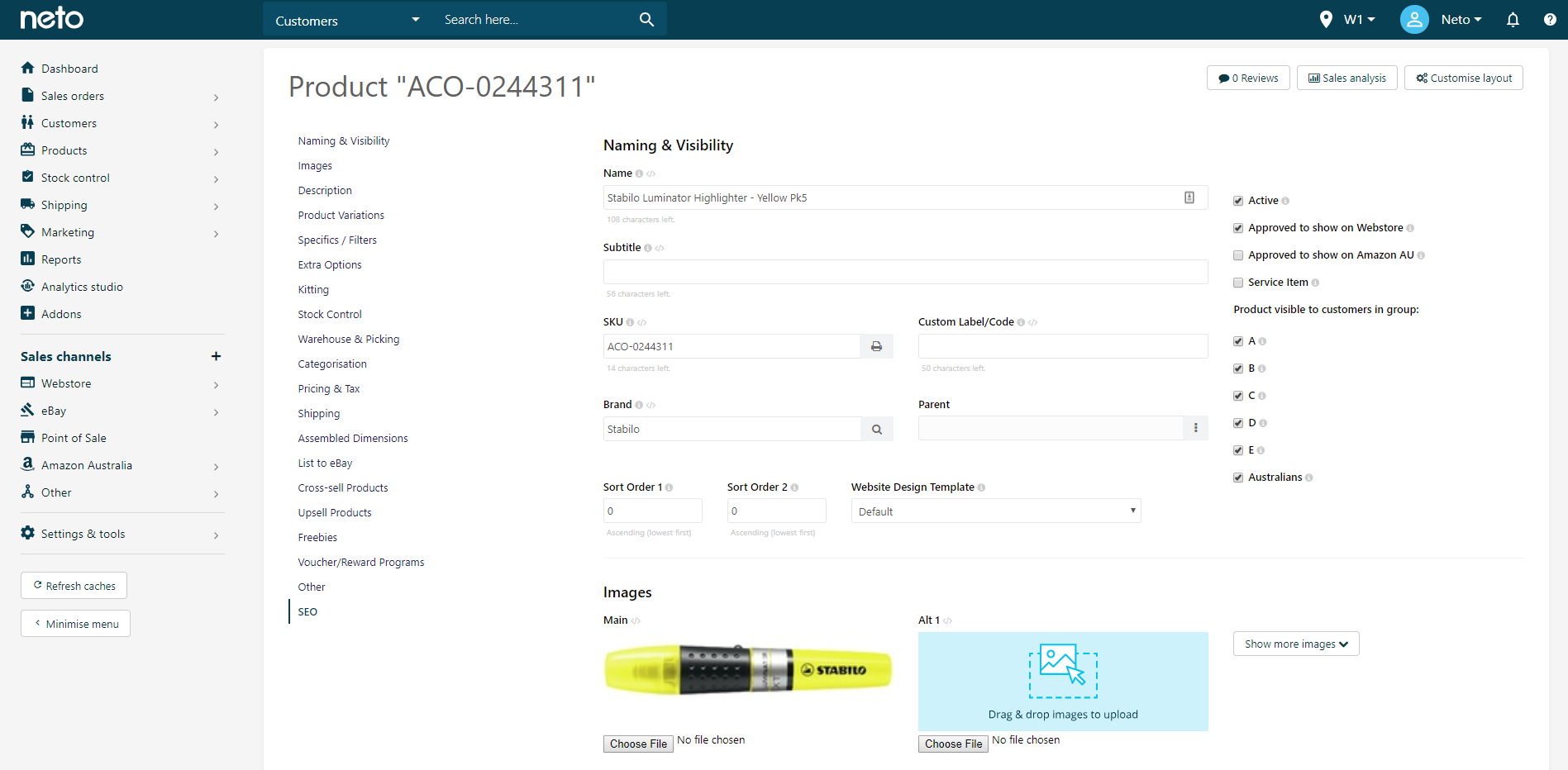
Task: Click the Marketing tag icon
Action: coord(27,231)
